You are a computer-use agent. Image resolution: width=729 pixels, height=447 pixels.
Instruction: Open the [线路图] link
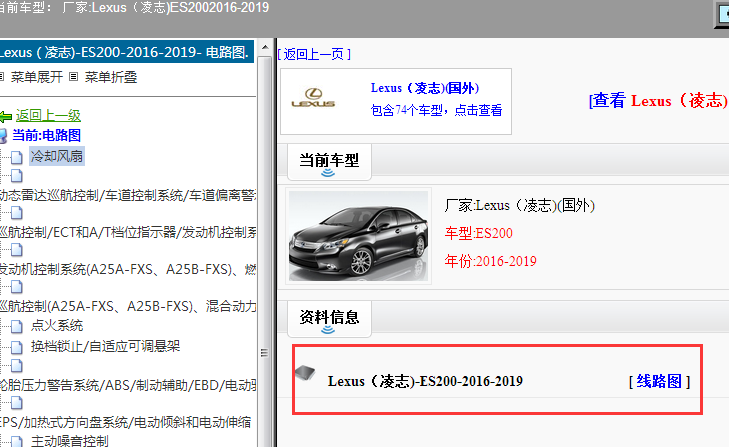point(659,381)
